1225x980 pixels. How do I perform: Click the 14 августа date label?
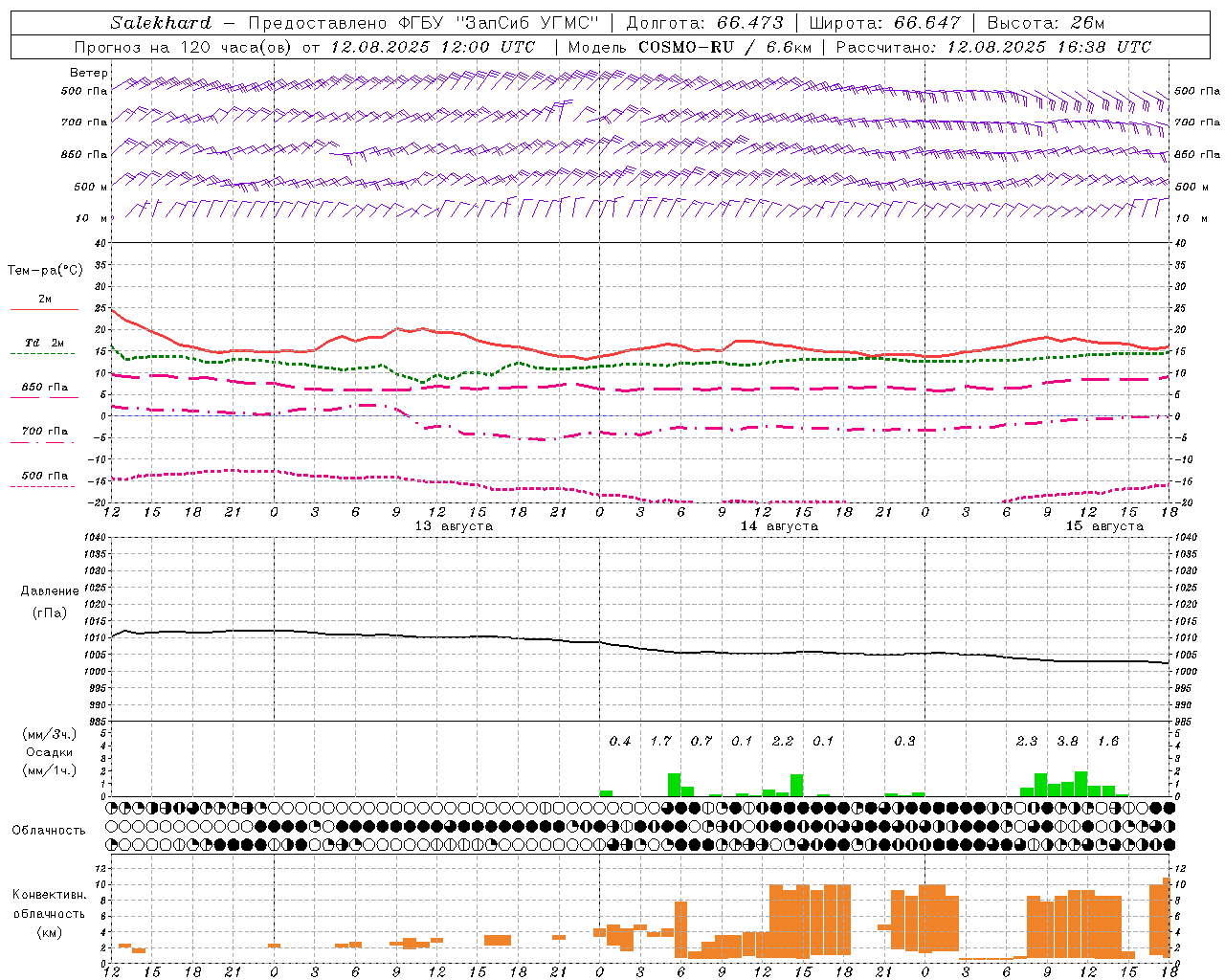pyautogui.click(x=779, y=526)
